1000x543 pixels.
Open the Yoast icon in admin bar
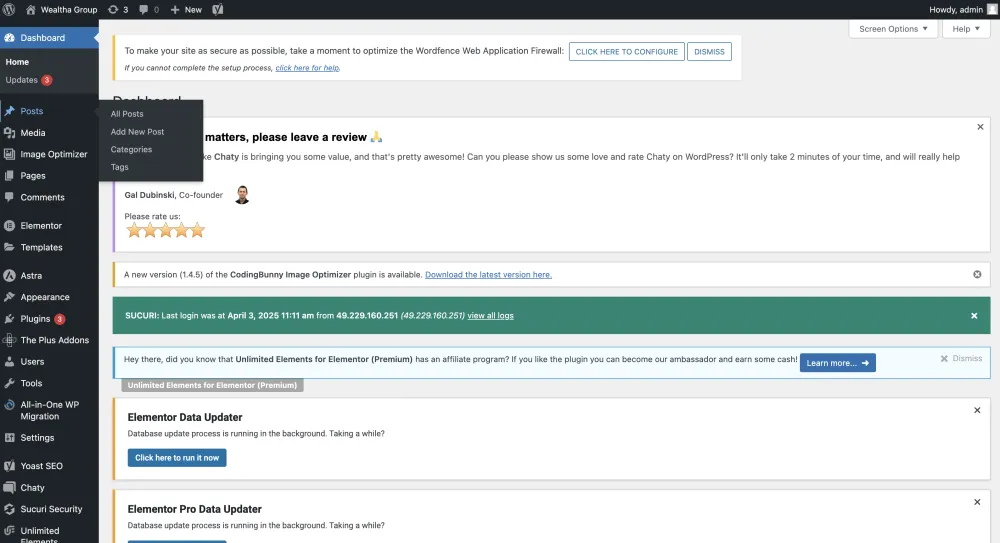[217, 10]
